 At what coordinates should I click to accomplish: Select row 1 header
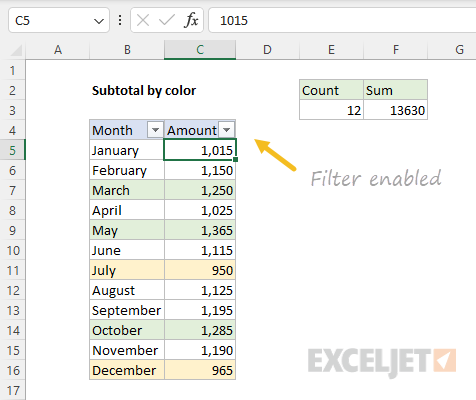13,70
